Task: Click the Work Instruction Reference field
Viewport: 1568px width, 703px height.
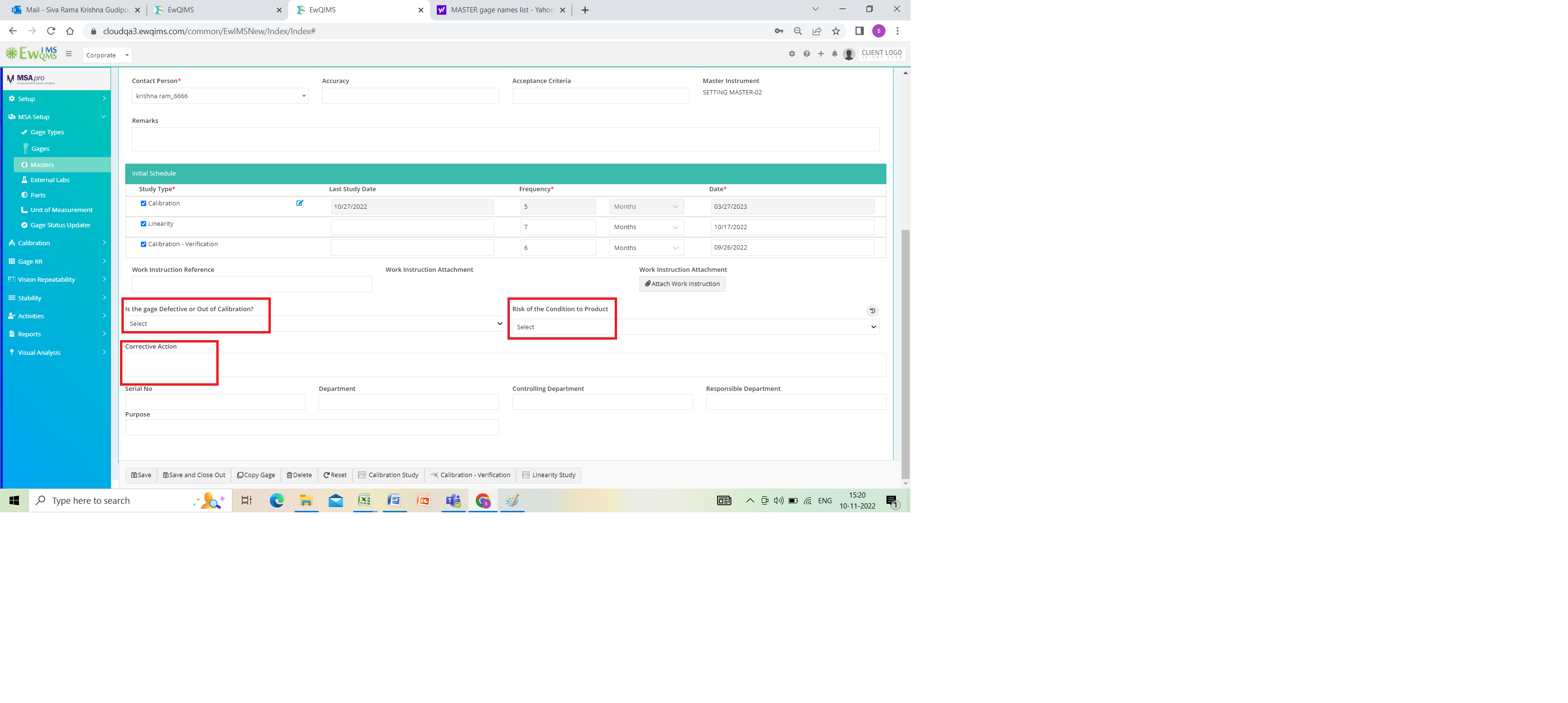Action: coord(252,284)
